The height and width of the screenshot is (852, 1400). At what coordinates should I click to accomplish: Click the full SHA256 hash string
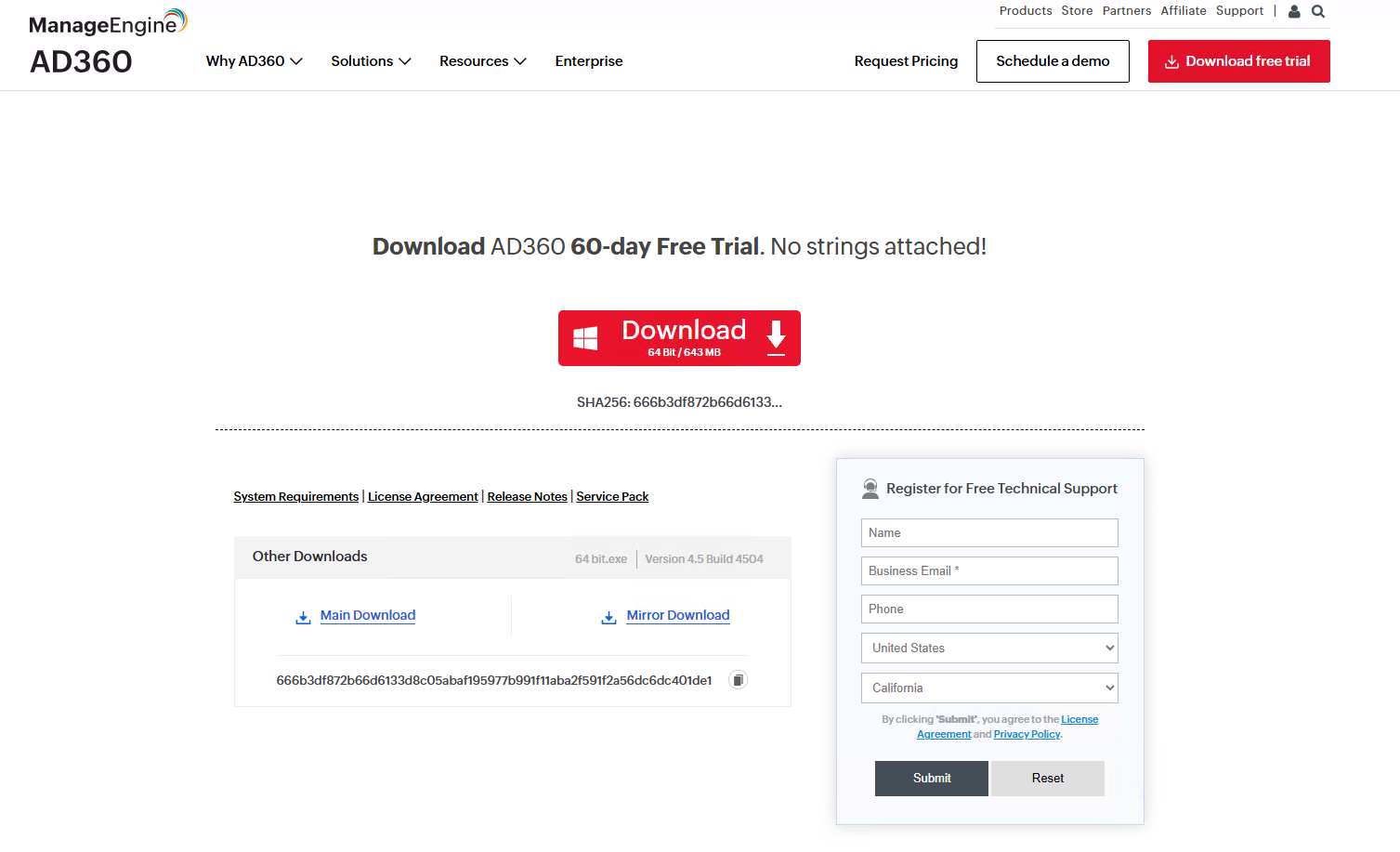pos(494,680)
